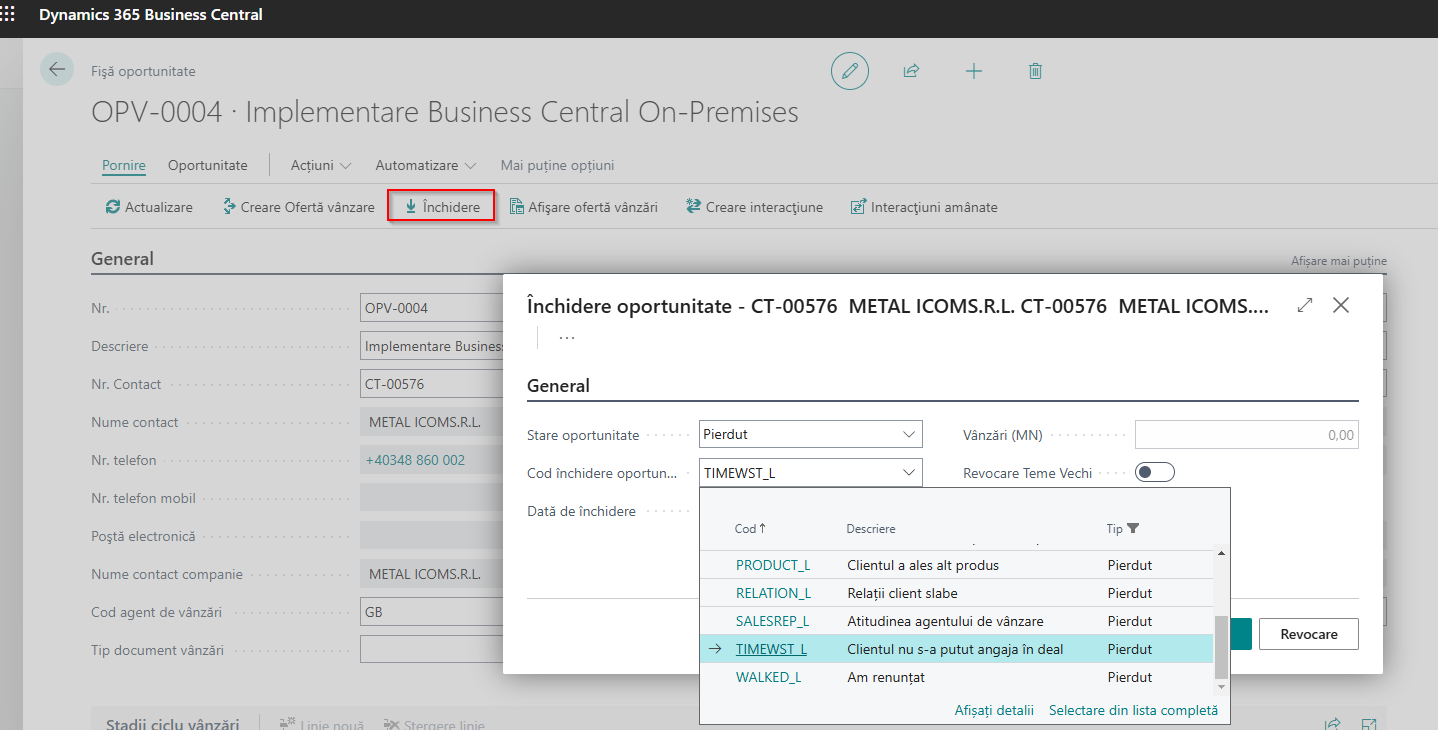Image resolution: width=1438 pixels, height=730 pixels.
Task: Toggle the Revocare Teme Vechi switch
Action: pyautogui.click(x=1155, y=472)
